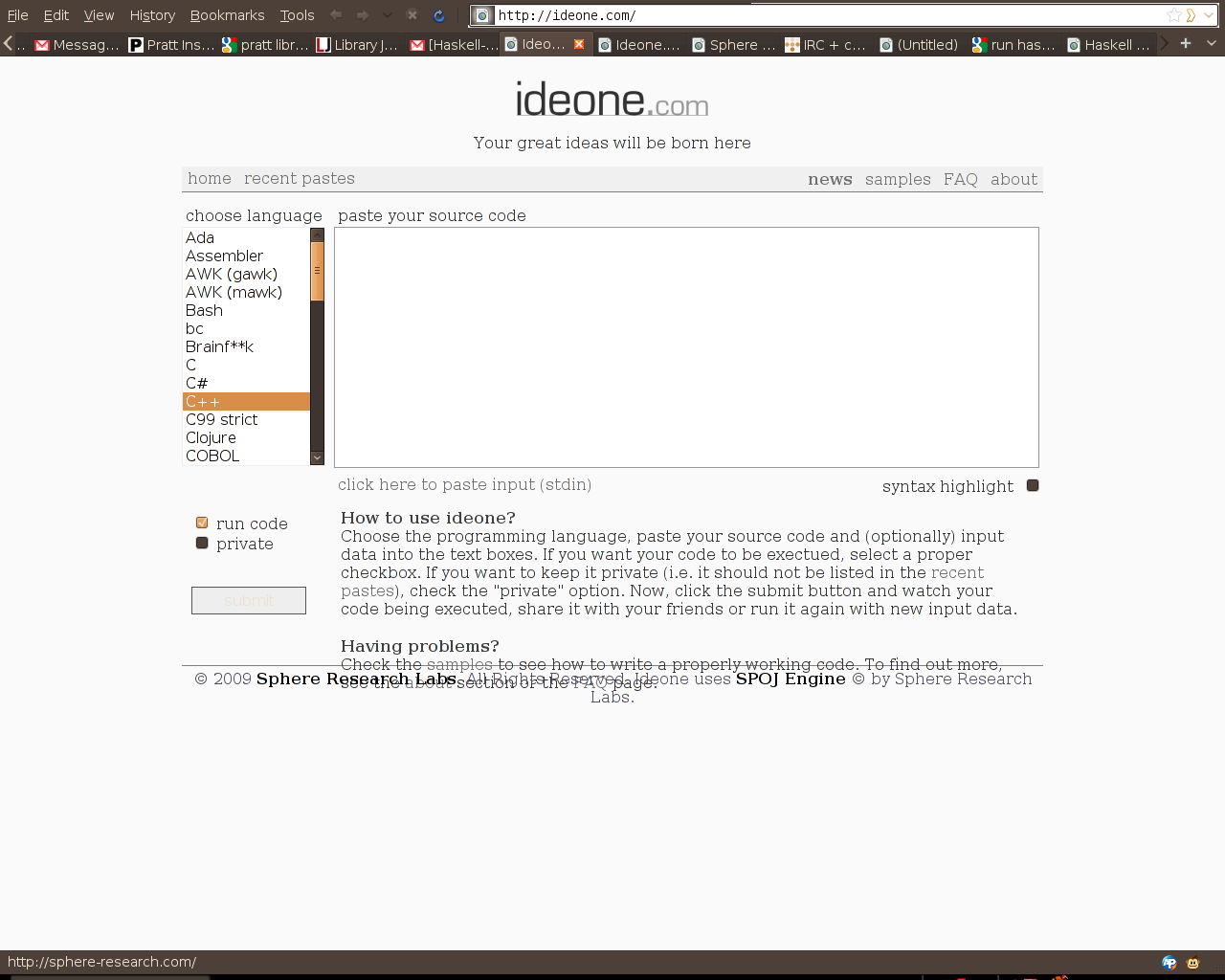Select Bash in the language list
1225x980 pixels.
[246, 310]
